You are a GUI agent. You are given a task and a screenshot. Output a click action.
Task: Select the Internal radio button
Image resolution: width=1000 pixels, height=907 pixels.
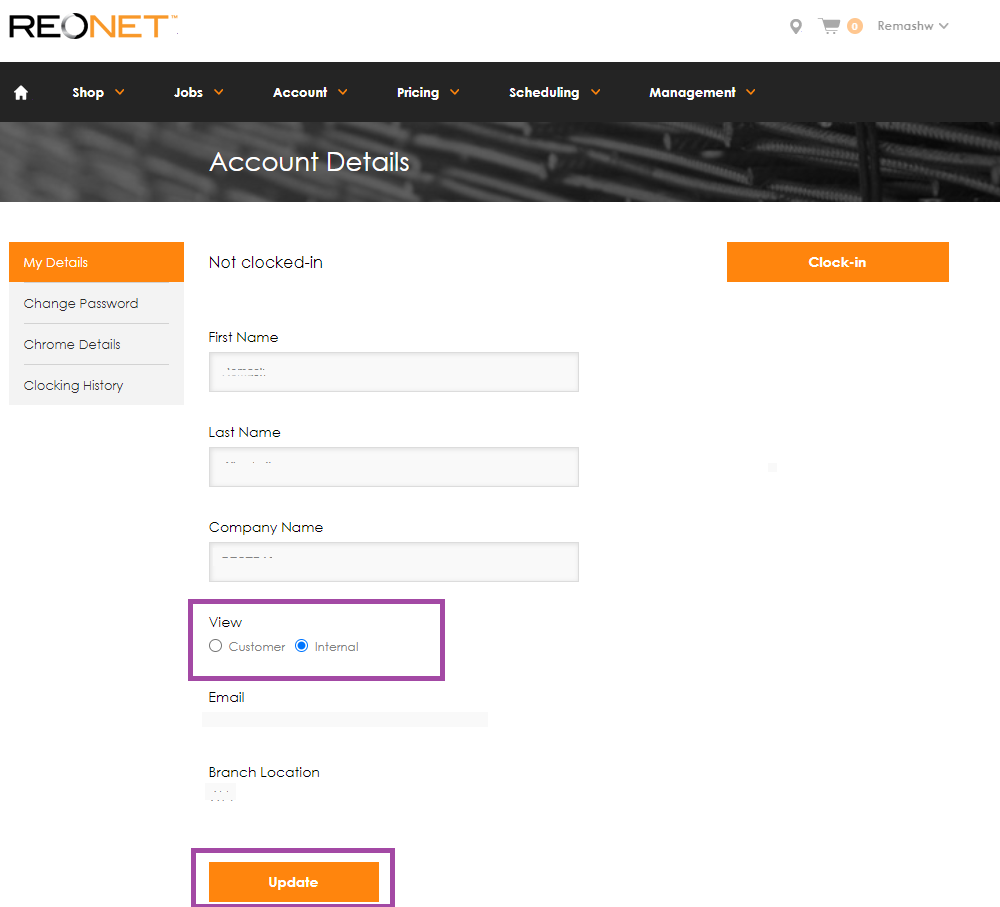pos(301,646)
